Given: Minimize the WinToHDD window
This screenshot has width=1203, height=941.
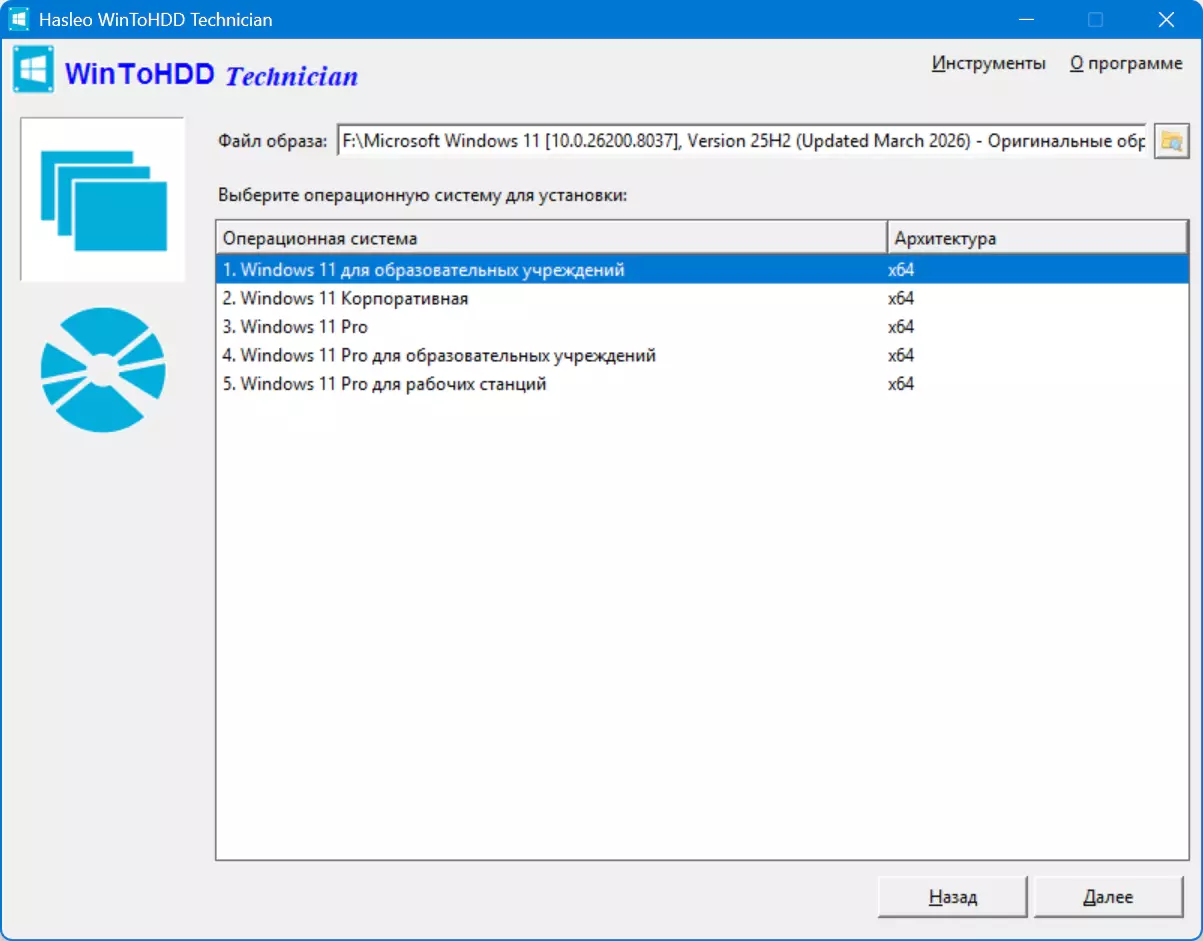Looking at the screenshot, I should (x=1026, y=19).
